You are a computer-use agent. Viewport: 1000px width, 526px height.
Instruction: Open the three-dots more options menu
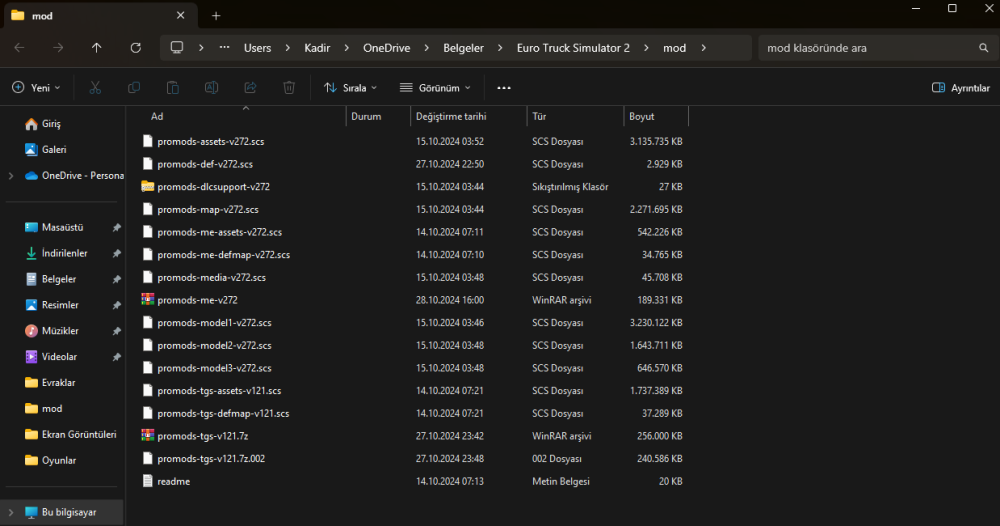coord(504,88)
